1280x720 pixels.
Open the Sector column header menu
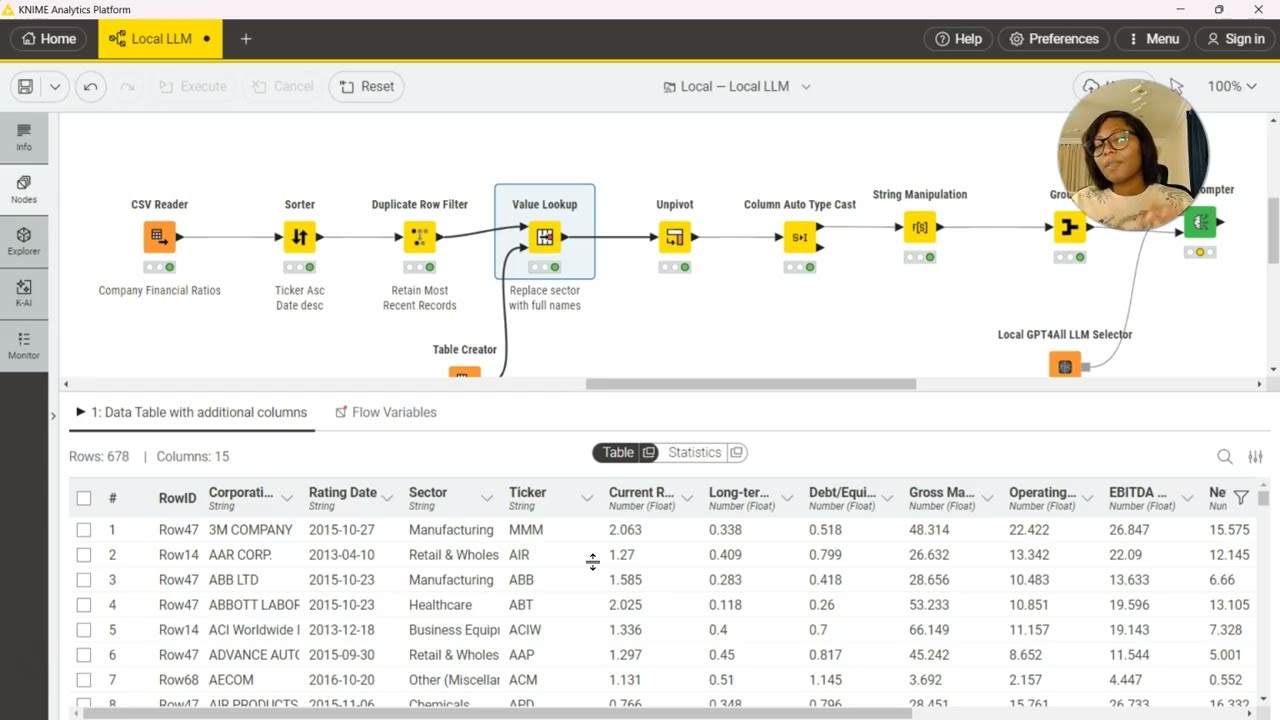coord(487,497)
